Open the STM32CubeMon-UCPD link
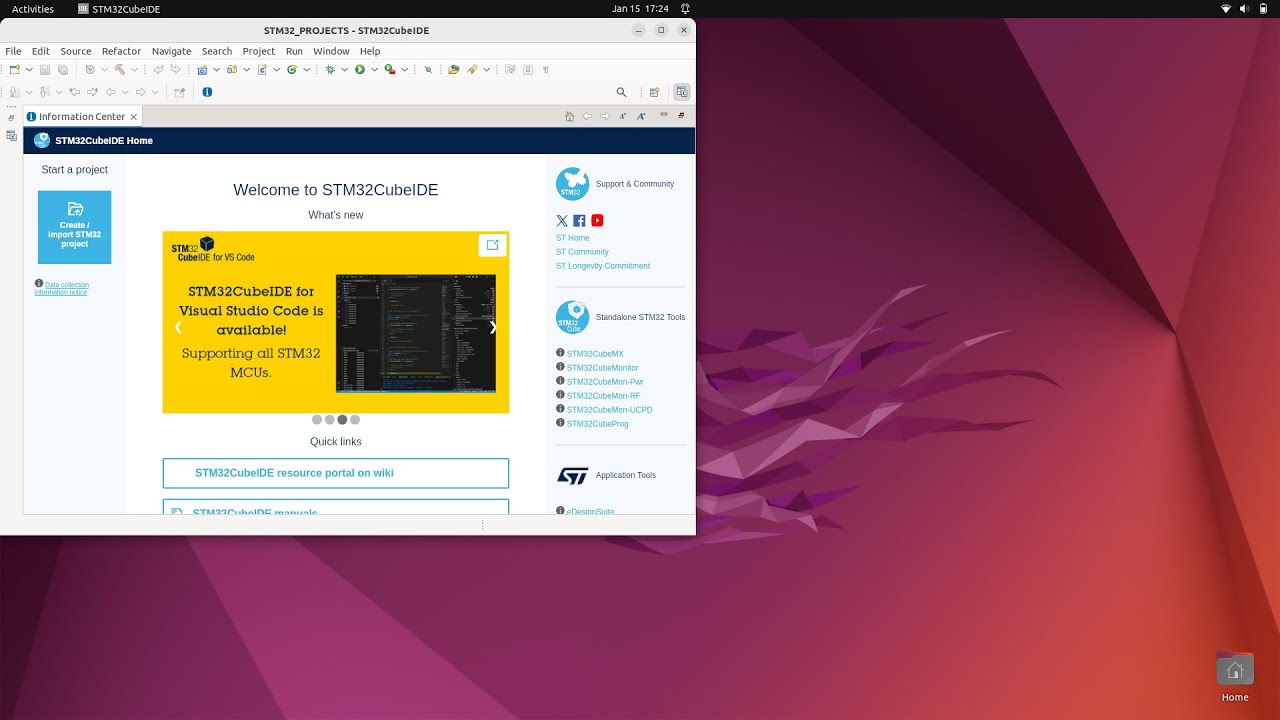The image size is (1280, 720). pyautogui.click(x=609, y=410)
